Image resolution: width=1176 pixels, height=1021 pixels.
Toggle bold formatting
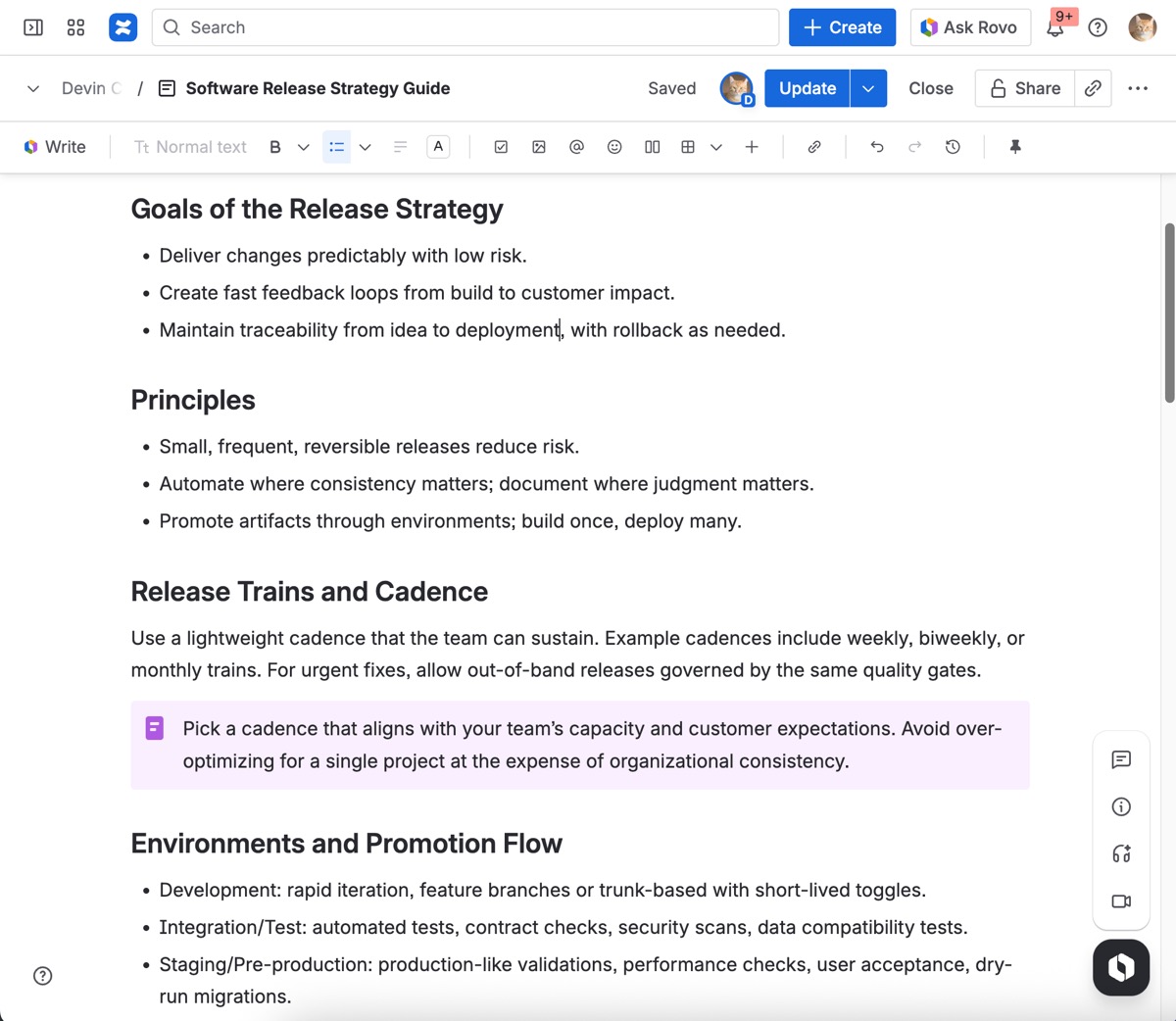coord(274,146)
